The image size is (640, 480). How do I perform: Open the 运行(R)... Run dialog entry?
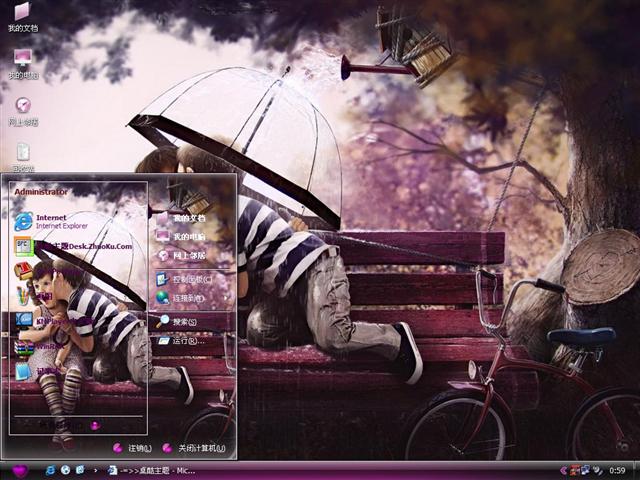tap(181, 340)
